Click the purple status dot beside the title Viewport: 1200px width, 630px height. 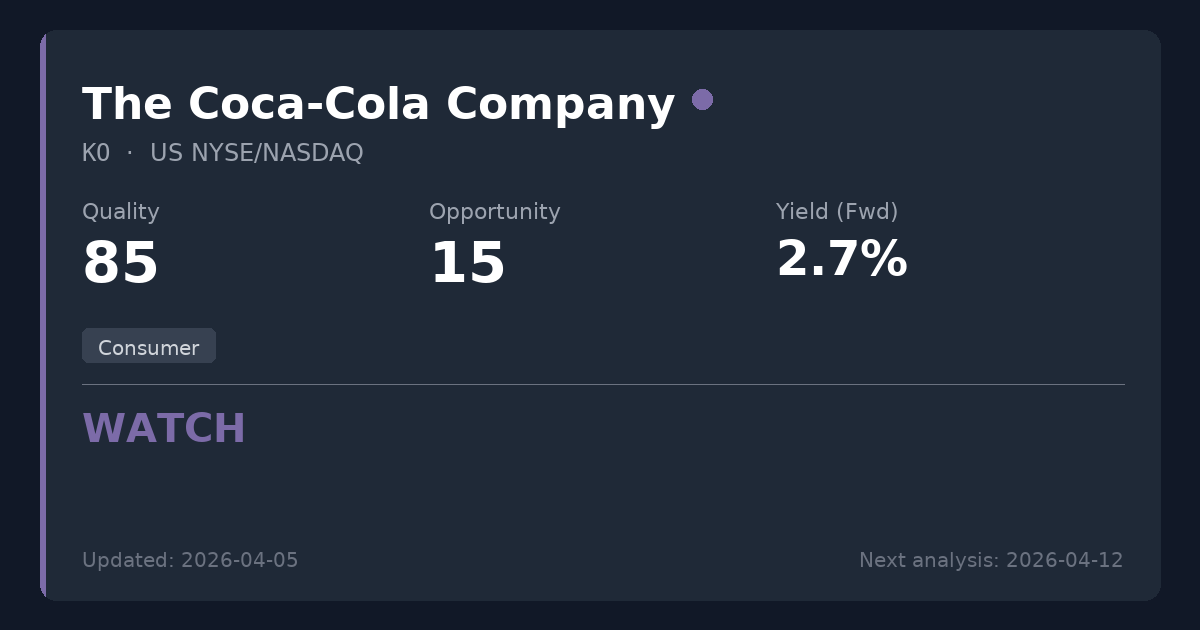pyautogui.click(x=702, y=100)
